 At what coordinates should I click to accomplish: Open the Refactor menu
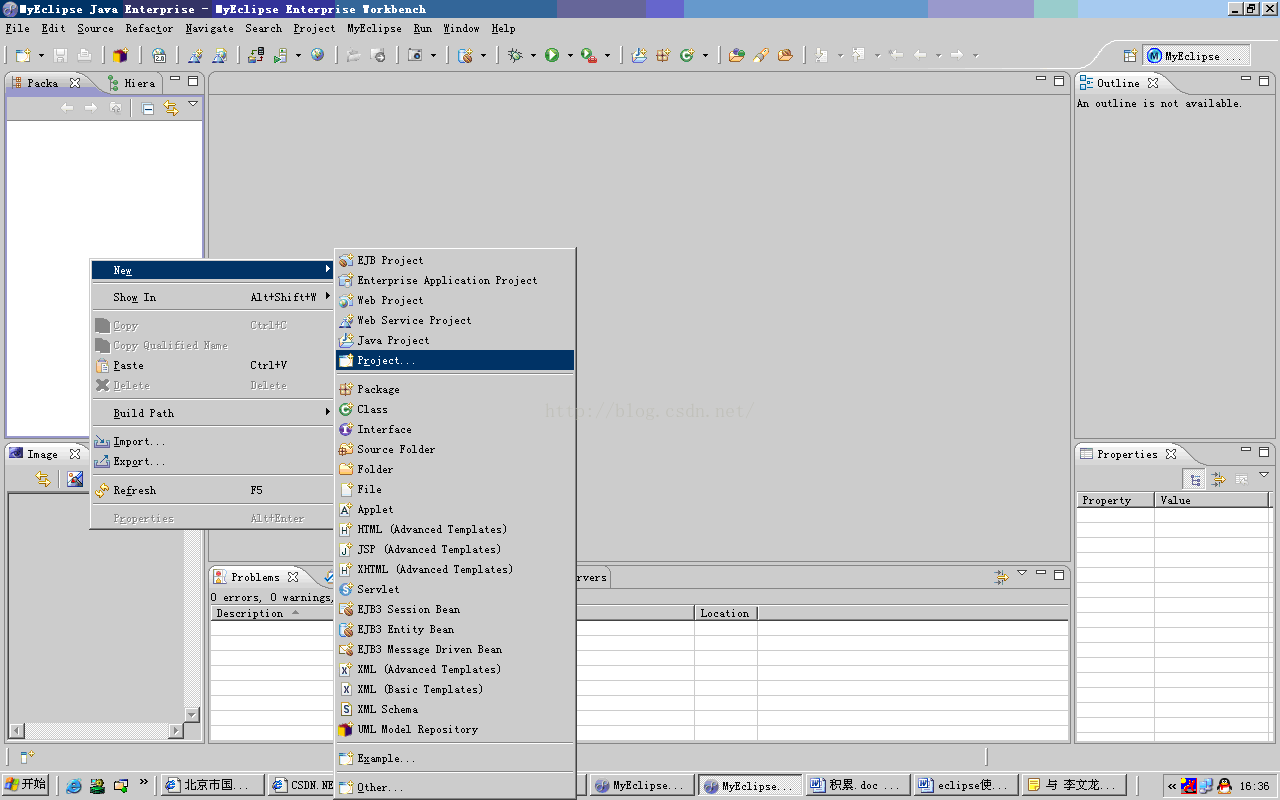click(x=149, y=28)
